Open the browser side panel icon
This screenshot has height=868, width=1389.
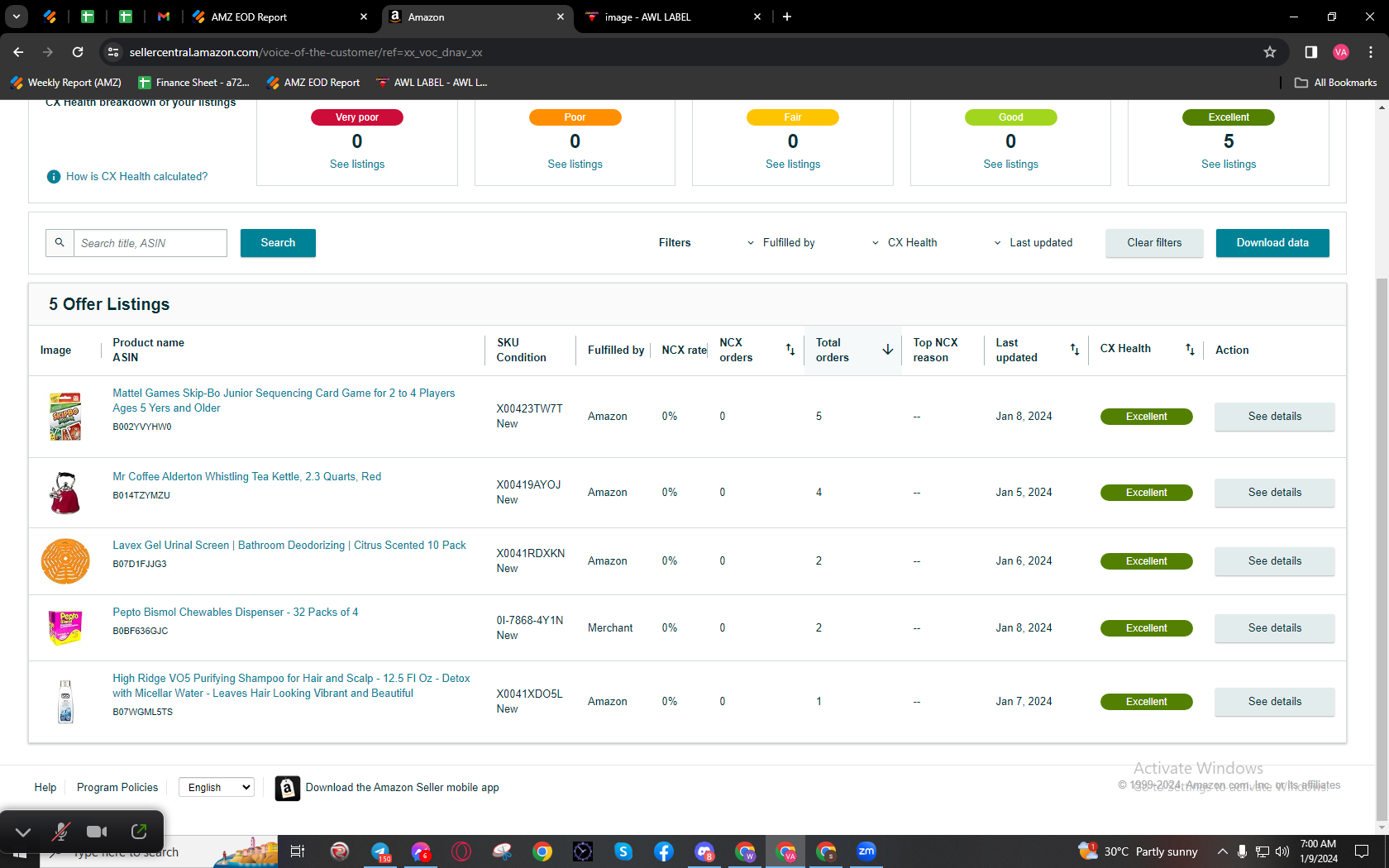click(1310, 52)
